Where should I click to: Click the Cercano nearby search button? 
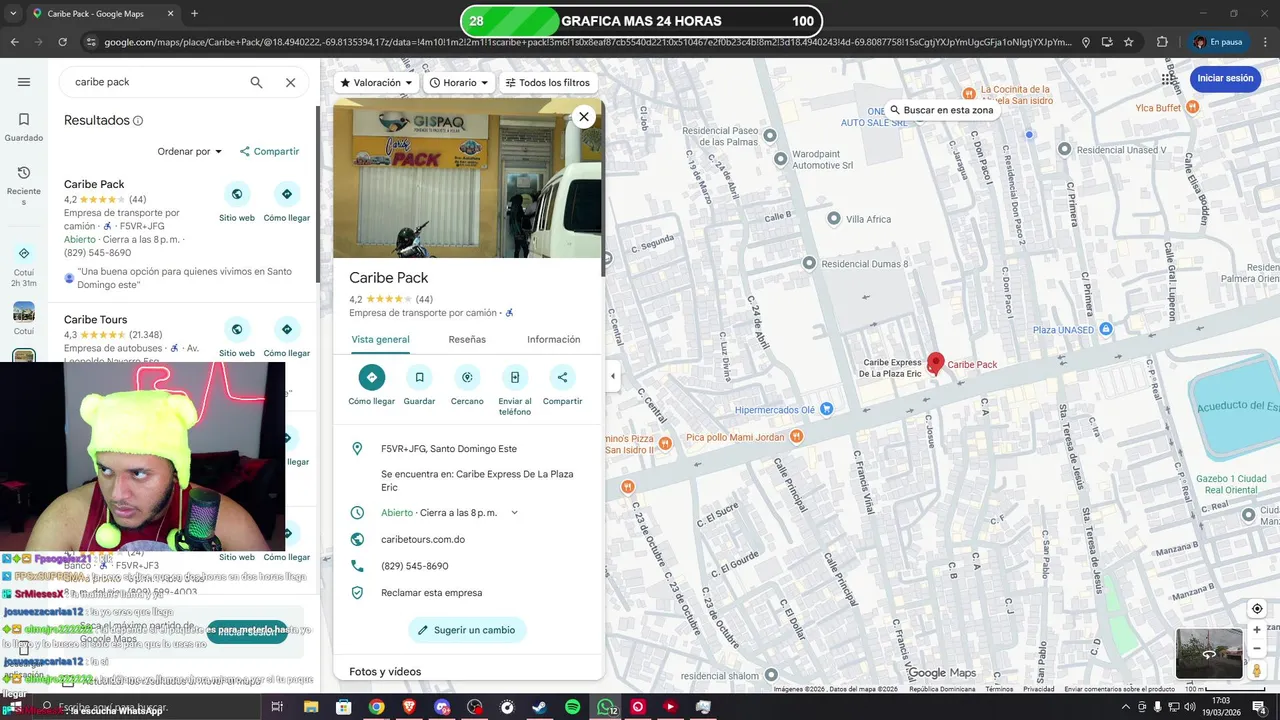467,385
